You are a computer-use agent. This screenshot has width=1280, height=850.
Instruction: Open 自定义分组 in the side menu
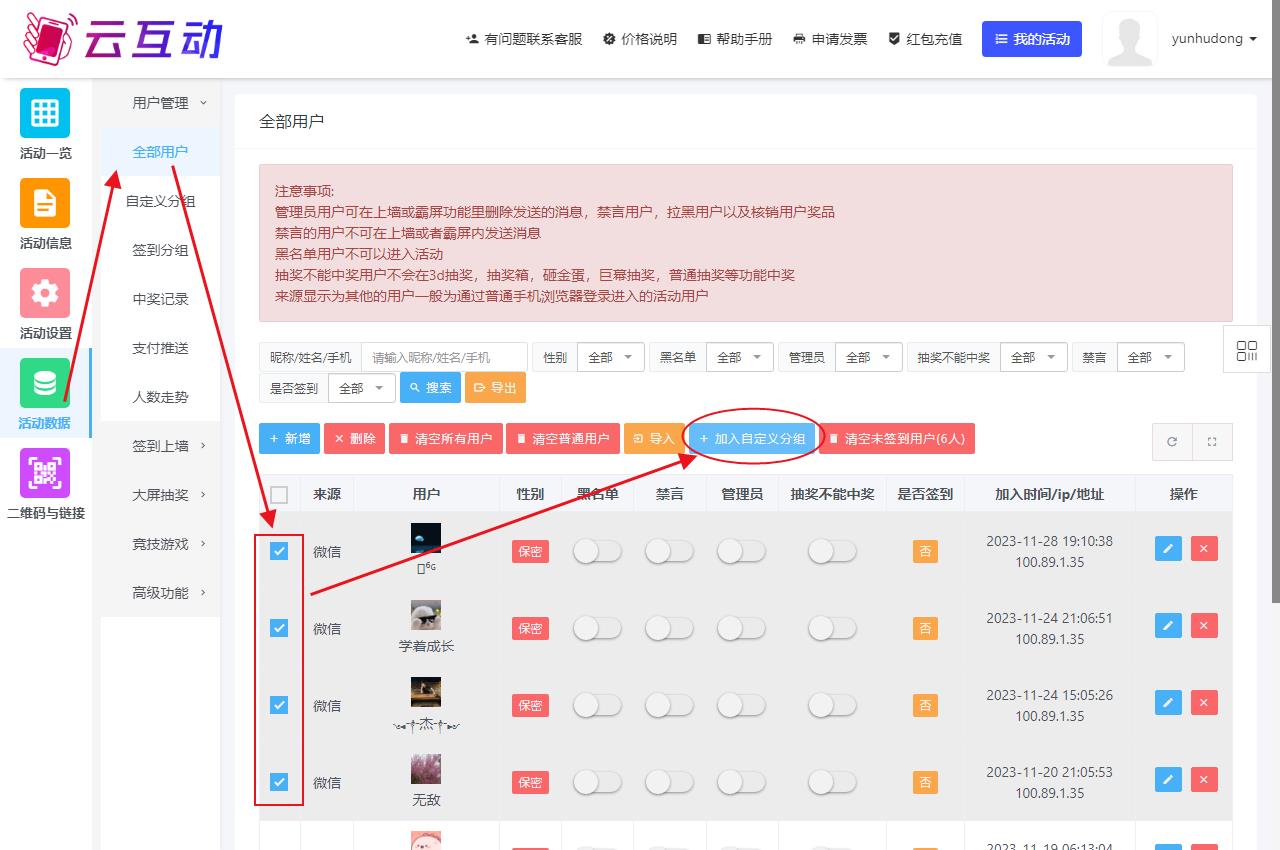160,201
